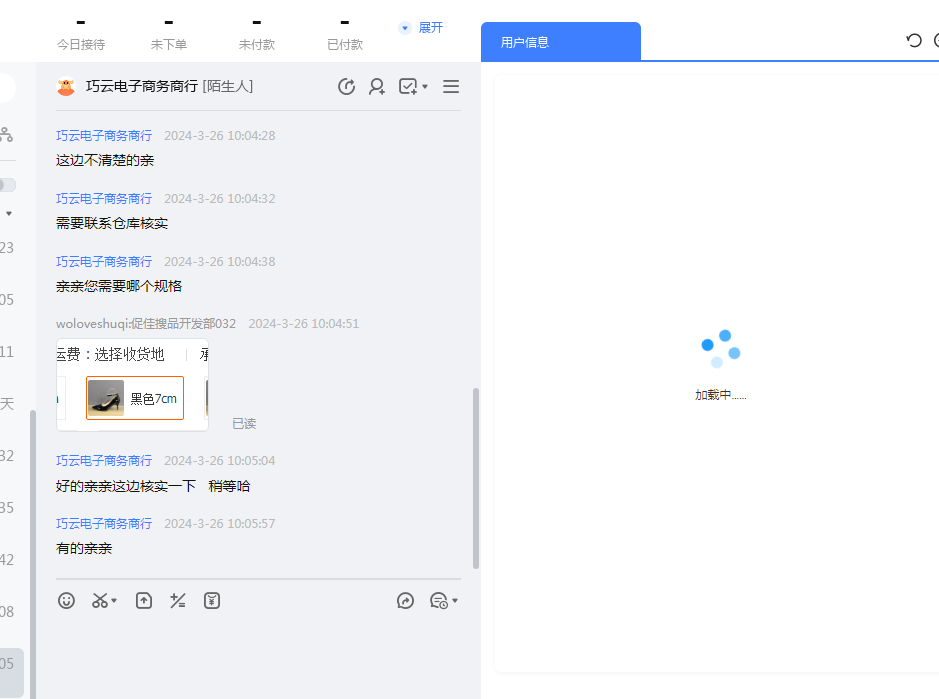This screenshot has width=939, height=699.
Task: Click the upload file icon
Action: pyautogui.click(x=144, y=601)
